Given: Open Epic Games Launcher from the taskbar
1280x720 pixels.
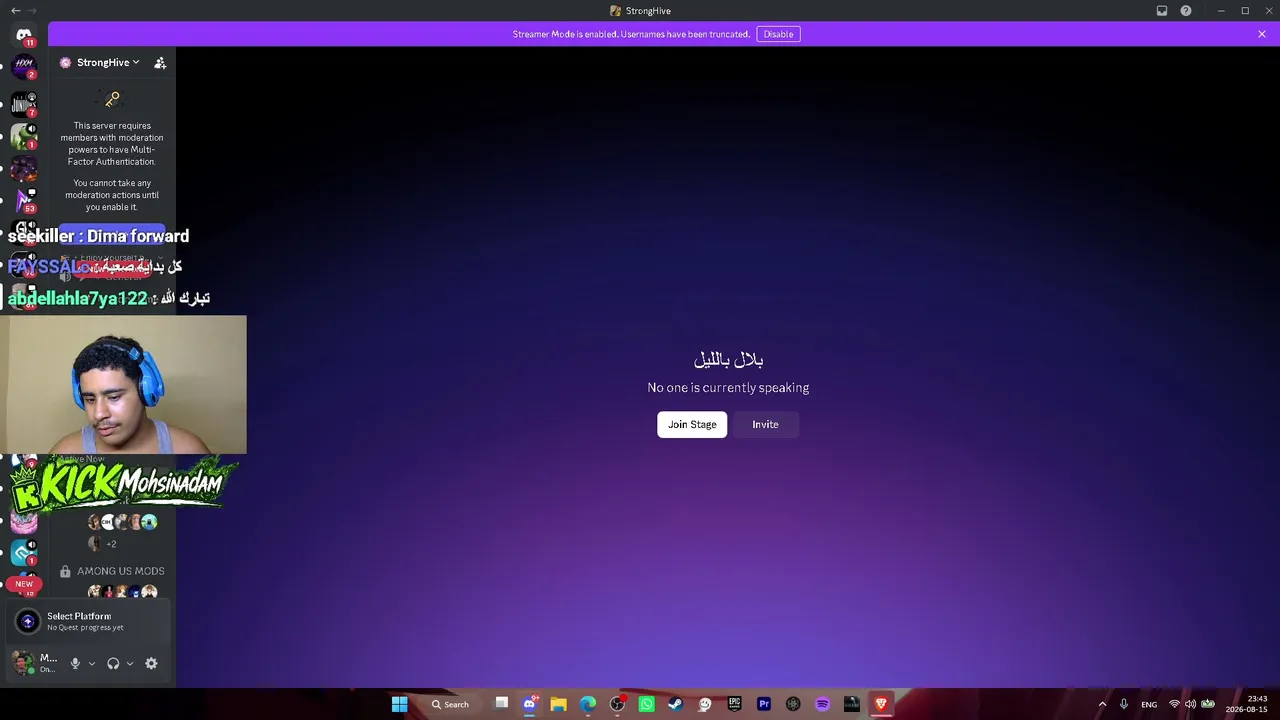Looking at the screenshot, I should pos(735,704).
